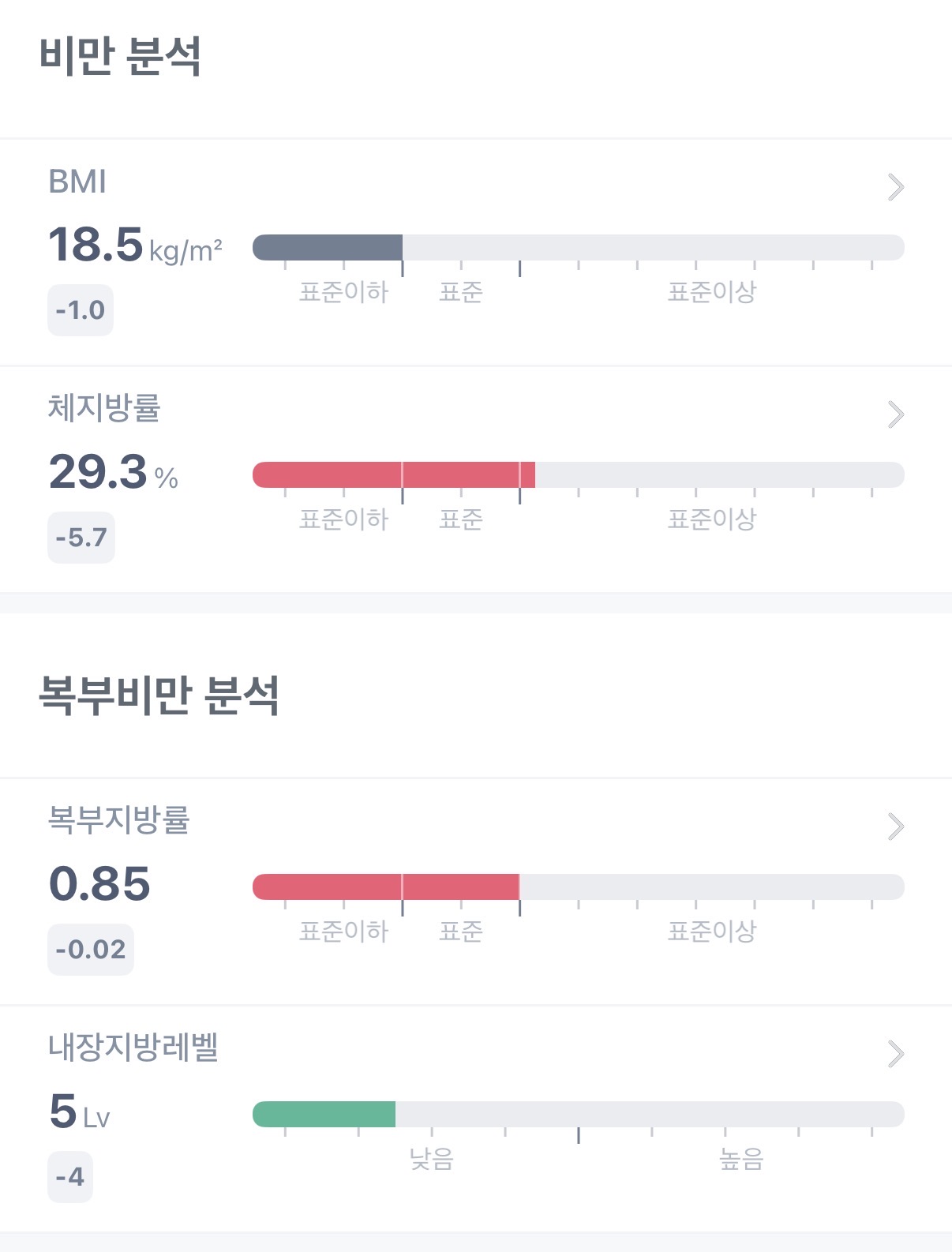The image size is (952, 1252).
Task: Tap the 29.3 % body fat value
Action: tap(113, 472)
